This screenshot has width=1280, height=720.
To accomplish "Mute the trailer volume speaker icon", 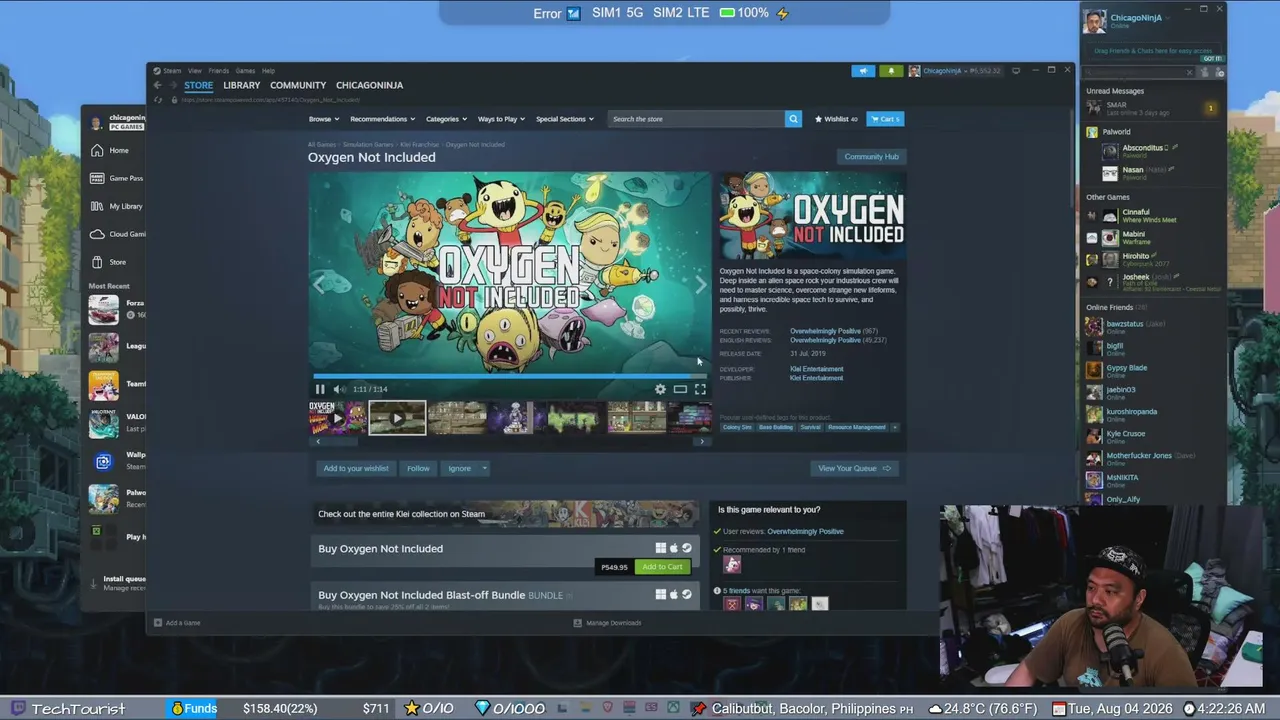I will [x=339, y=389].
